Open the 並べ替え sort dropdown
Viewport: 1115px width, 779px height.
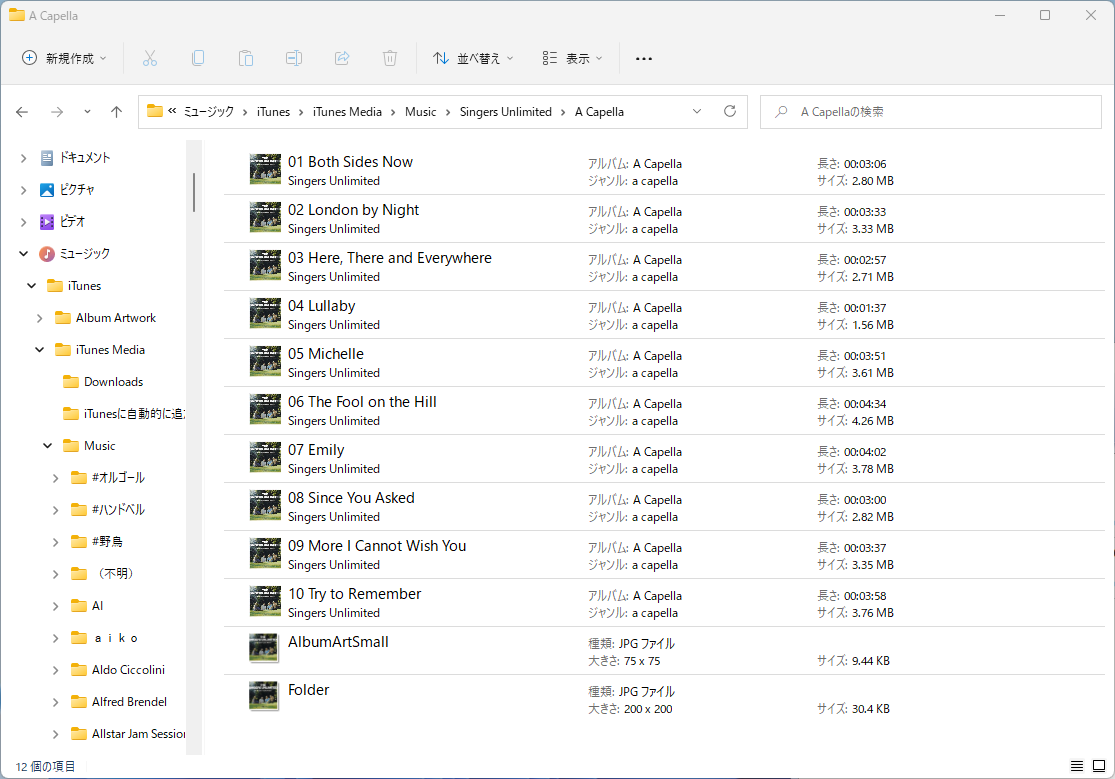[473, 58]
